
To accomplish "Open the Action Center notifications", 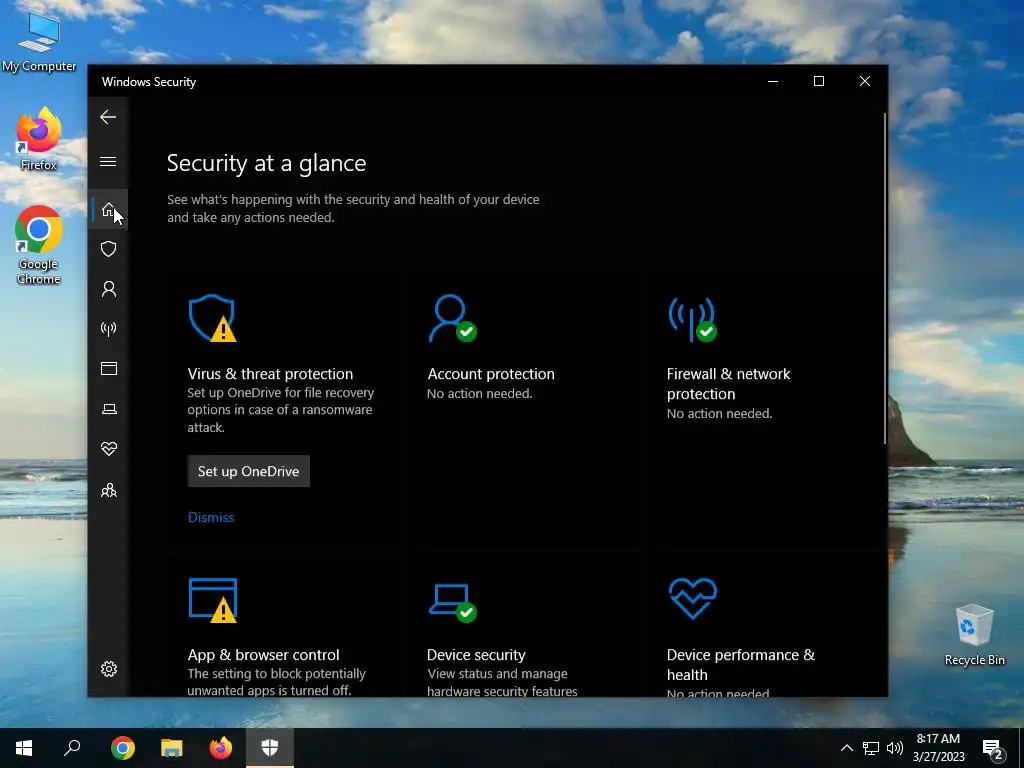I will click(x=993, y=748).
